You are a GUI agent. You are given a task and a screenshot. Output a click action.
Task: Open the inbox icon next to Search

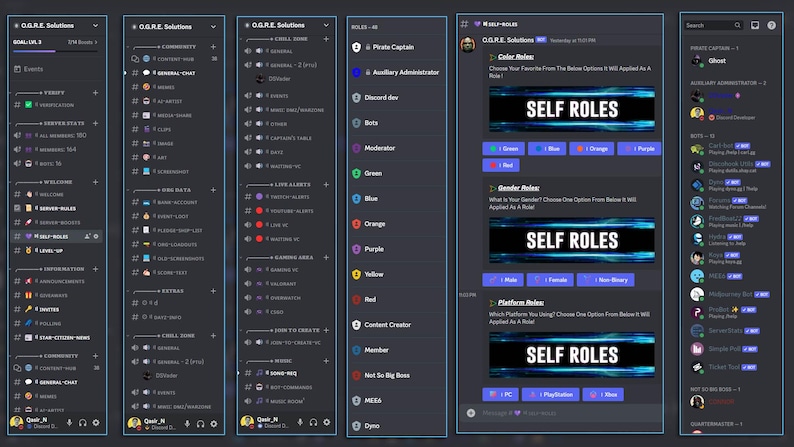[x=755, y=25]
